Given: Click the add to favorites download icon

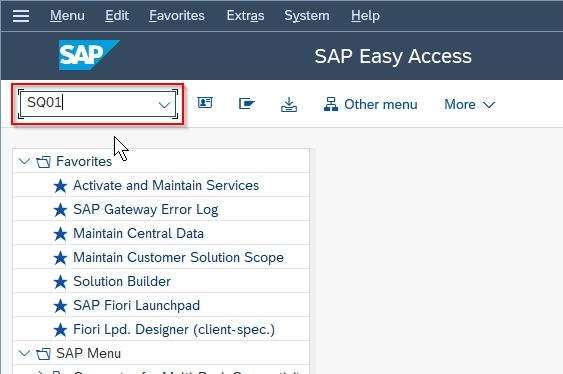Looking at the screenshot, I should [289, 104].
